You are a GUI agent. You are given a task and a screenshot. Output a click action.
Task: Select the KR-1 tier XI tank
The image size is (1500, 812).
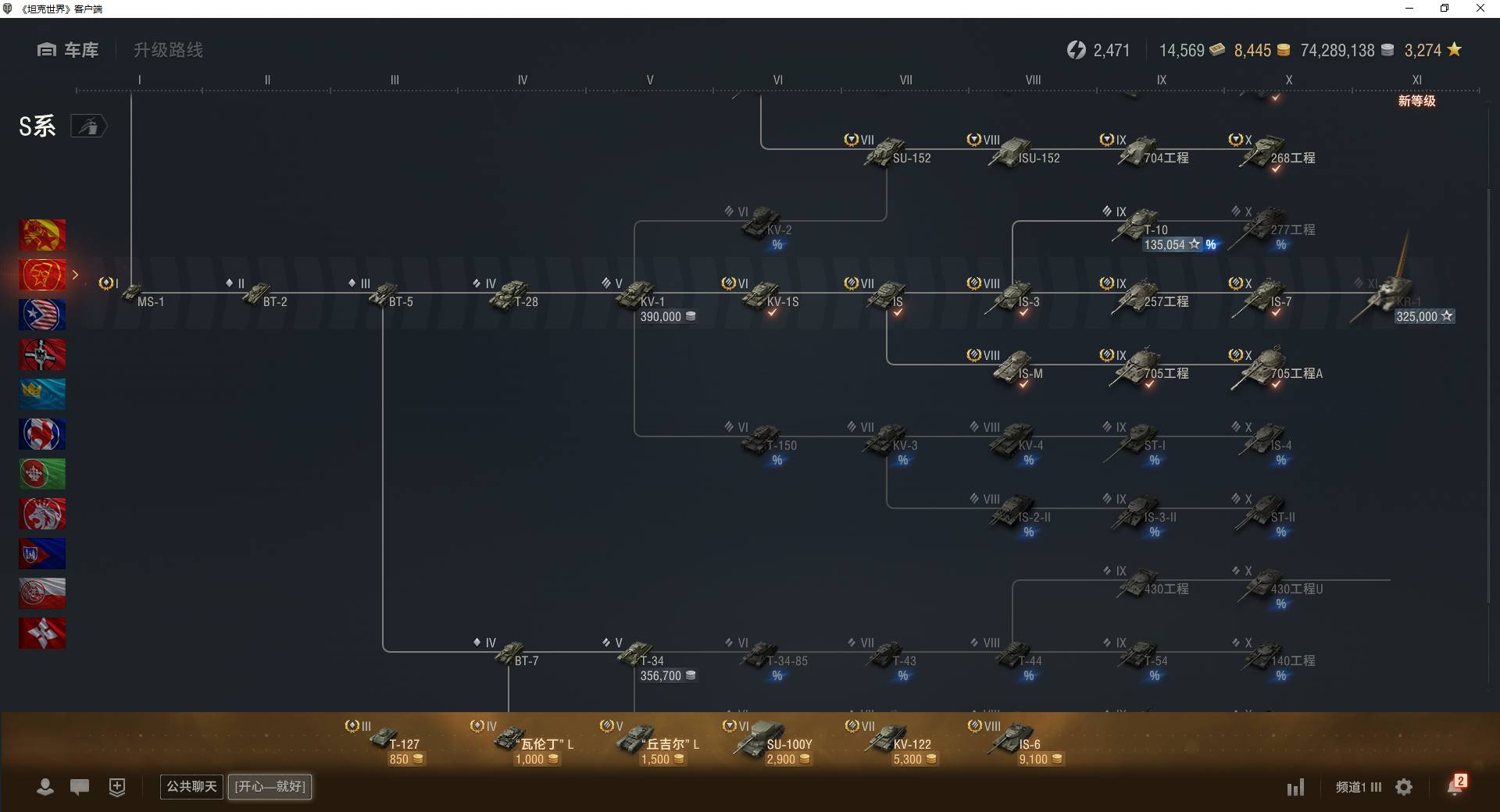1402,301
